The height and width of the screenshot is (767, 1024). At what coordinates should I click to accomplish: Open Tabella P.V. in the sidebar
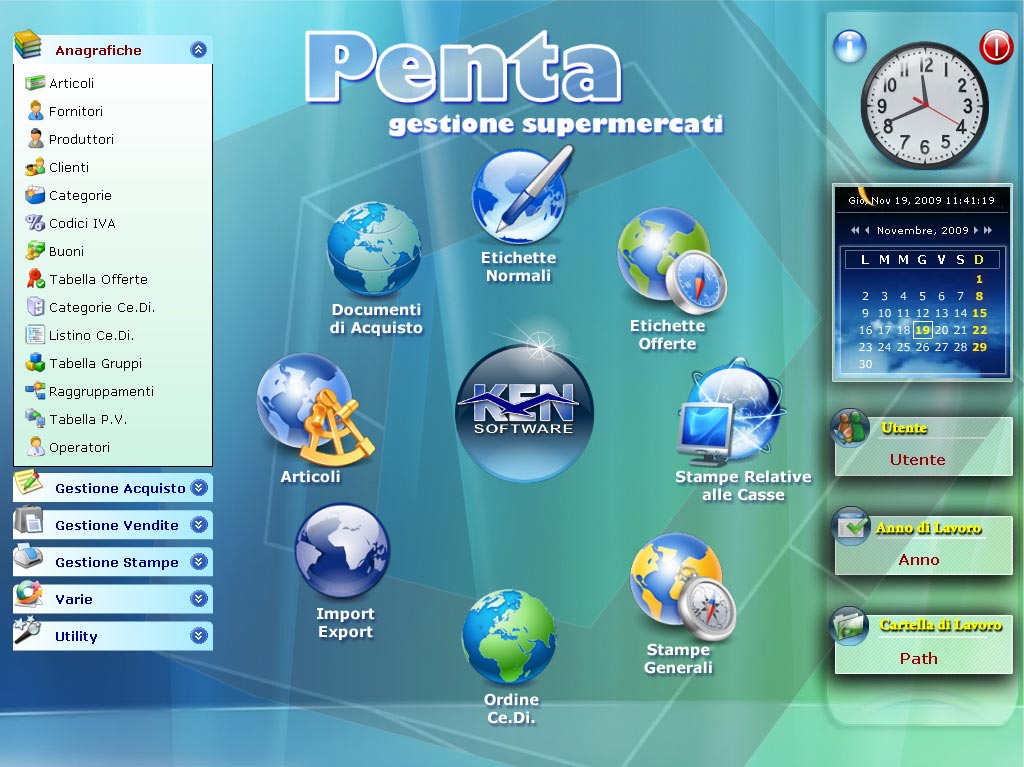pyautogui.click(x=88, y=419)
